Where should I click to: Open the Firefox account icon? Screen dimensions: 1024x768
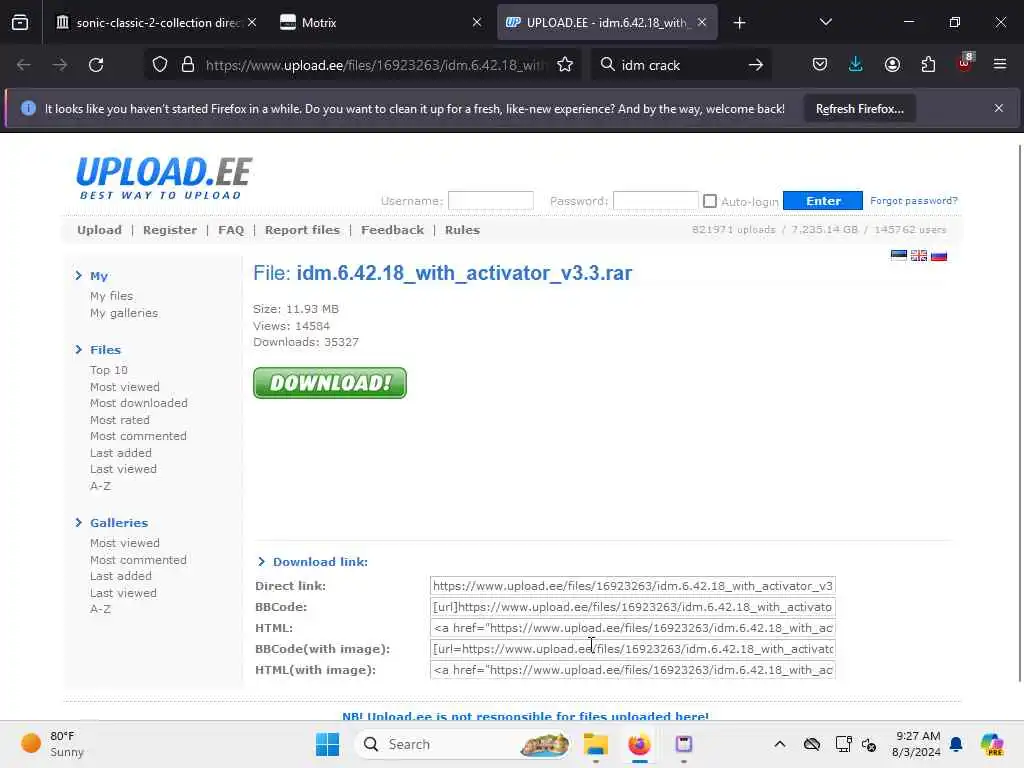tap(892, 65)
